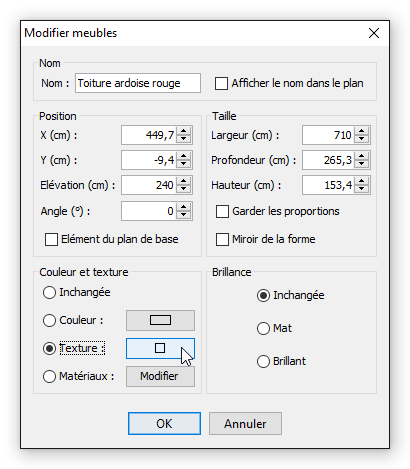Enable Afficher le nom dans le plan

pyautogui.click(x=221, y=84)
